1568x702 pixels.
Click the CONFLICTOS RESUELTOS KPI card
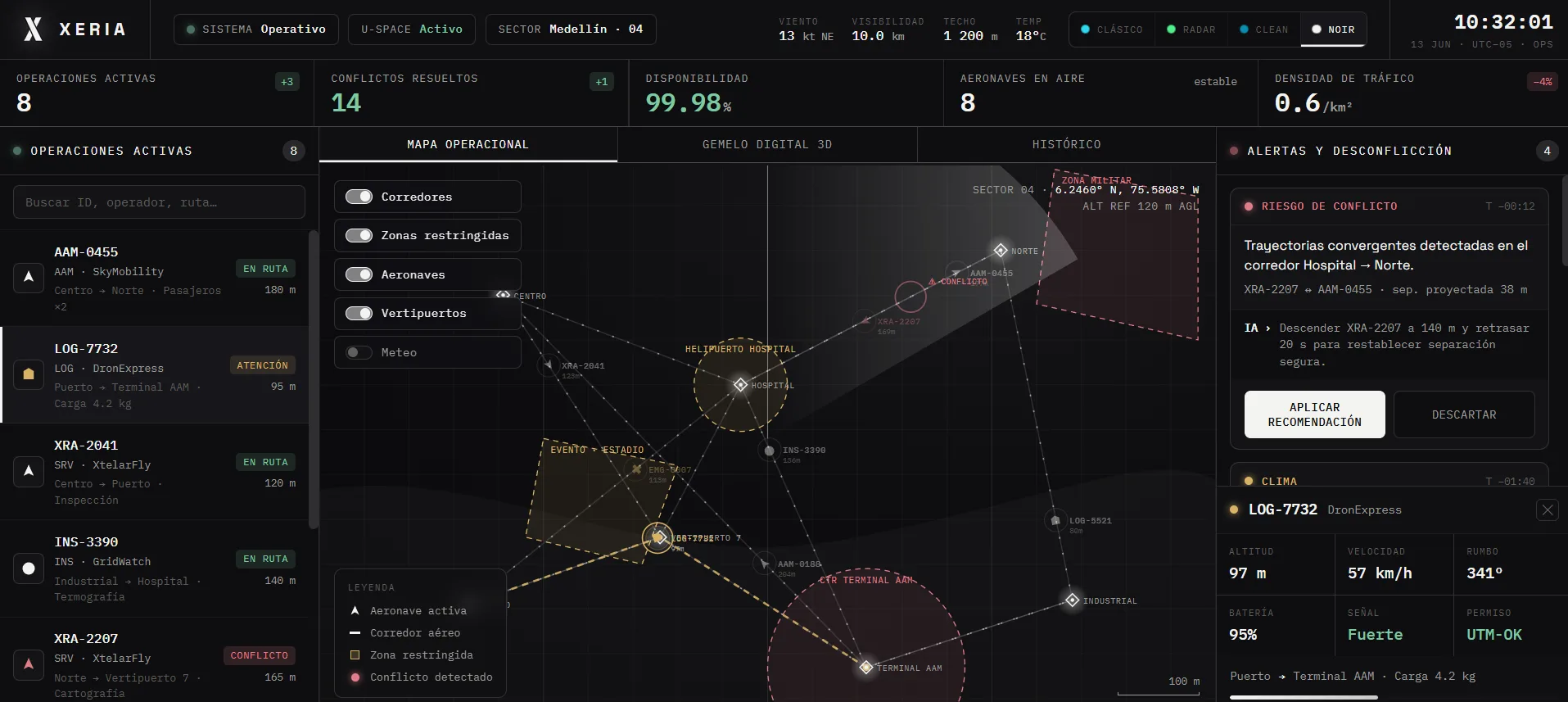[x=472, y=93]
